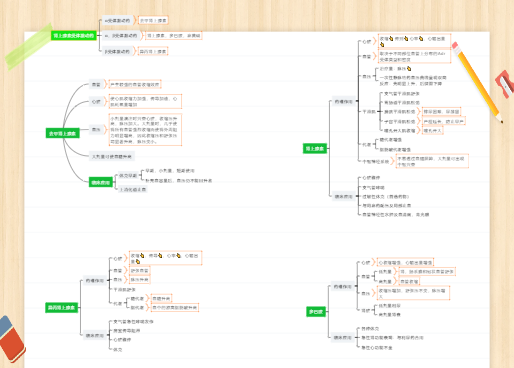The width and height of the screenshot is (514, 368).
Task: Select 药理作用 node under 多巴胺
Action: [343, 286]
